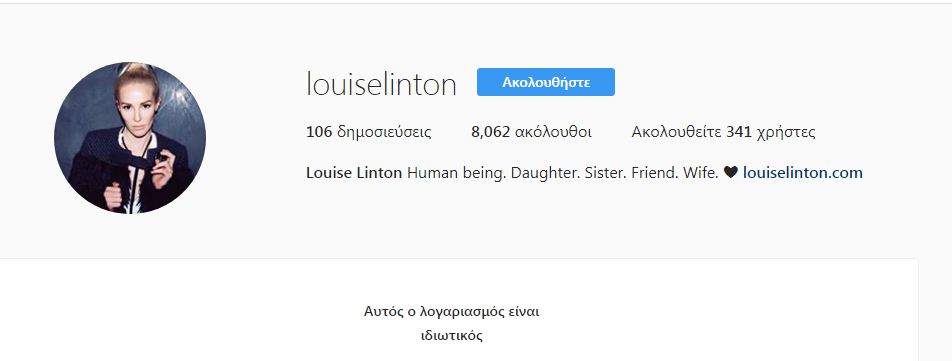952x361 pixels.
Task: Open the Ακολουθείτε following list
Action: 723,132
